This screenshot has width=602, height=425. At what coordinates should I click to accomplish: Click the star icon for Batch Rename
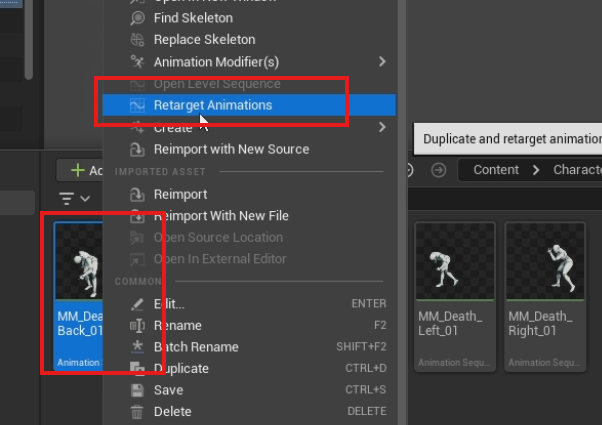pos(137,347)
